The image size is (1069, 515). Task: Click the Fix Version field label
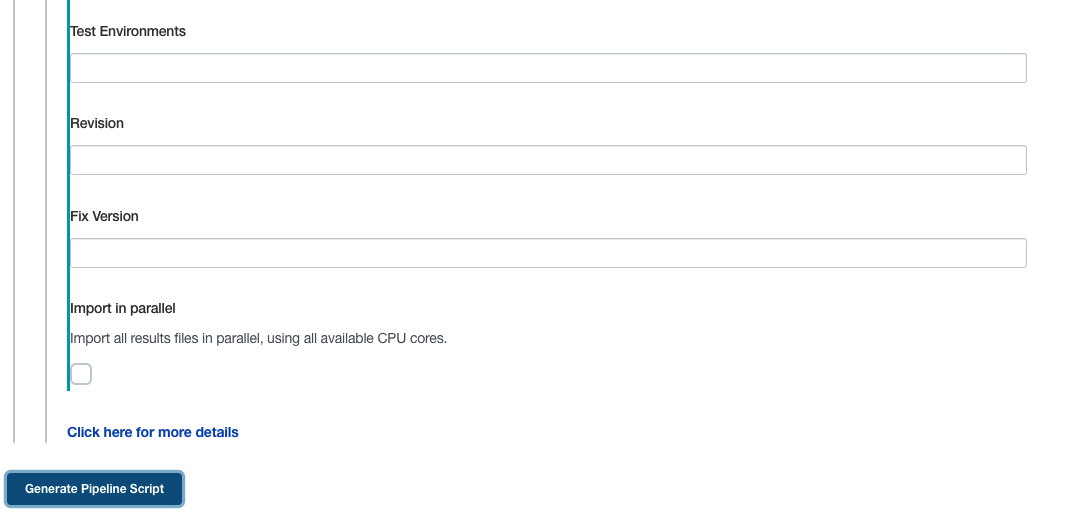point(104,216)
